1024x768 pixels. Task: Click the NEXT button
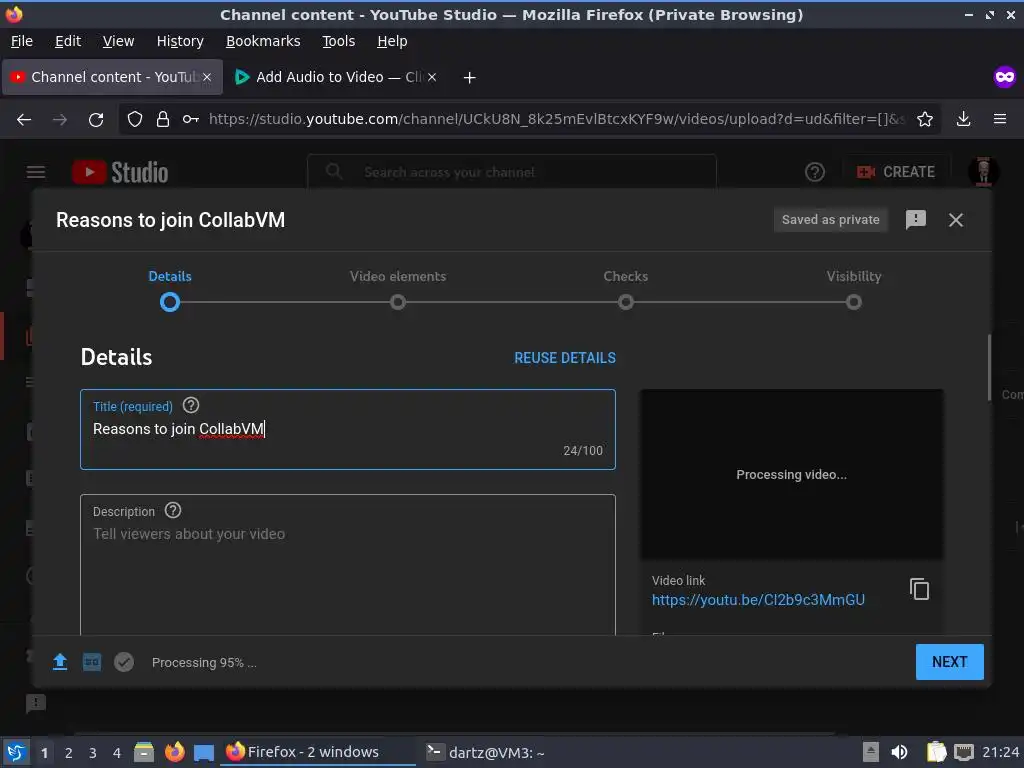[x=949, y=662]
